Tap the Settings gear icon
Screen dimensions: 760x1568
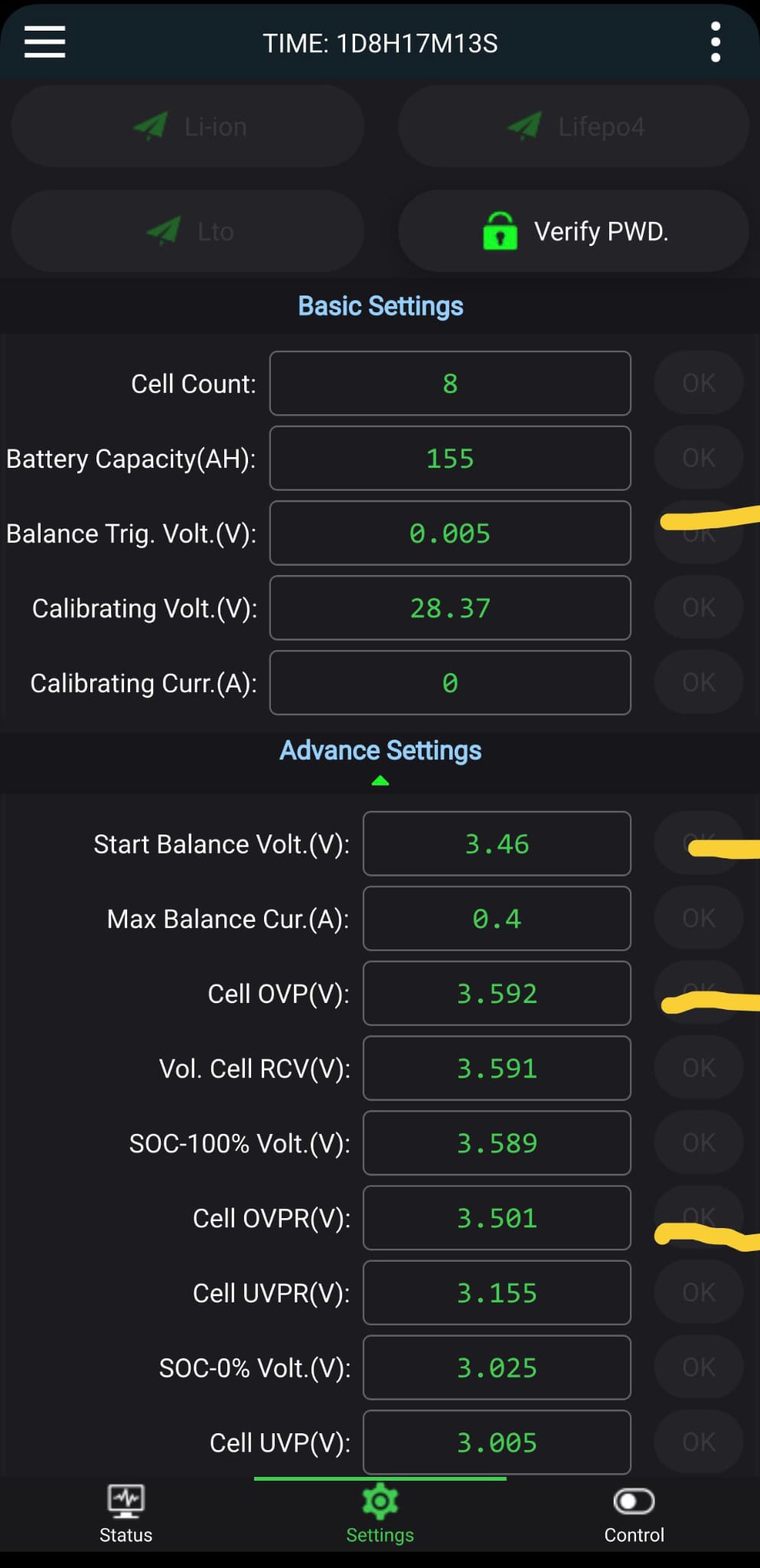[x=380, y=1502]
